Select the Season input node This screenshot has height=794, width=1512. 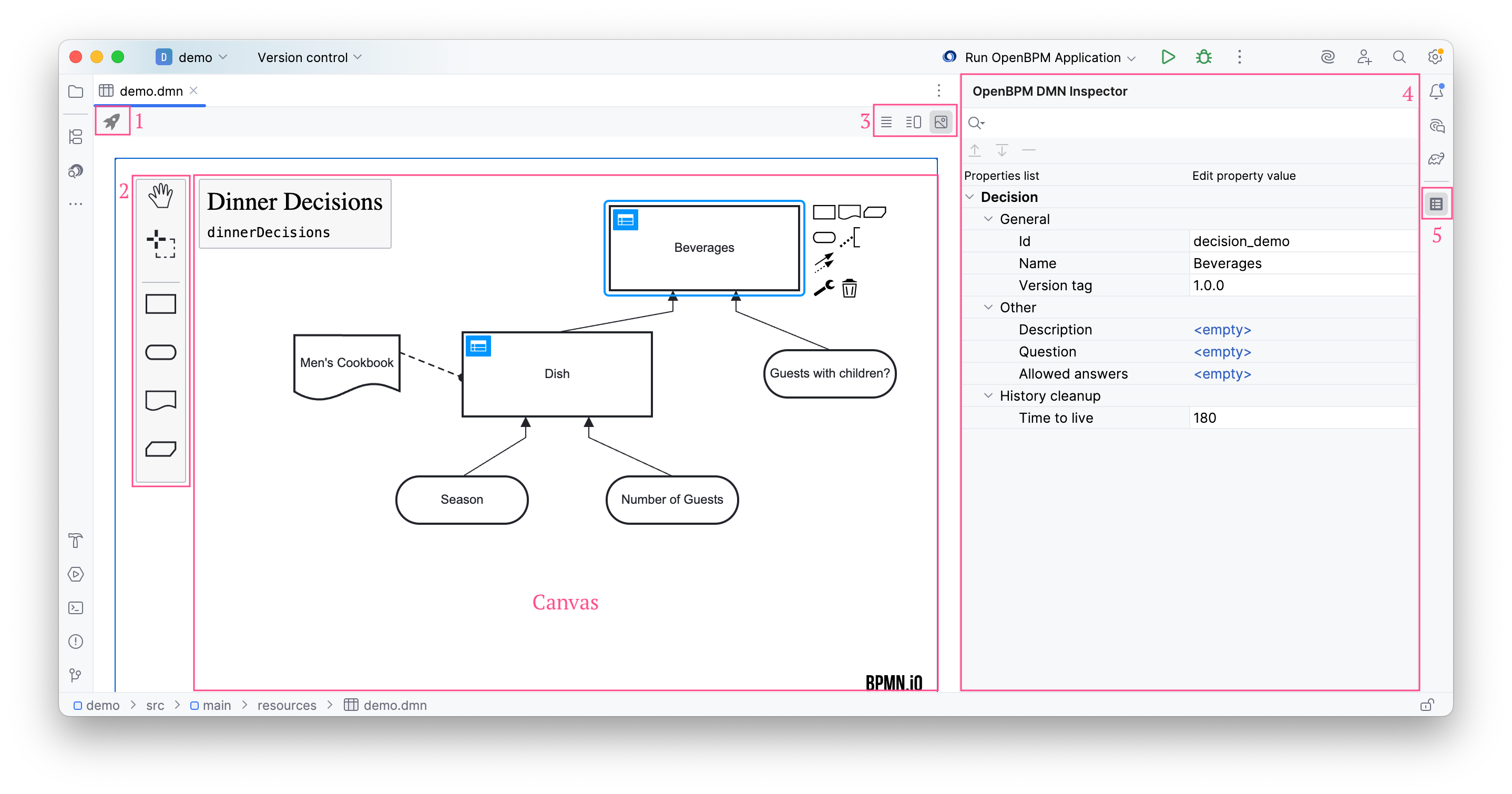(462, 499)
